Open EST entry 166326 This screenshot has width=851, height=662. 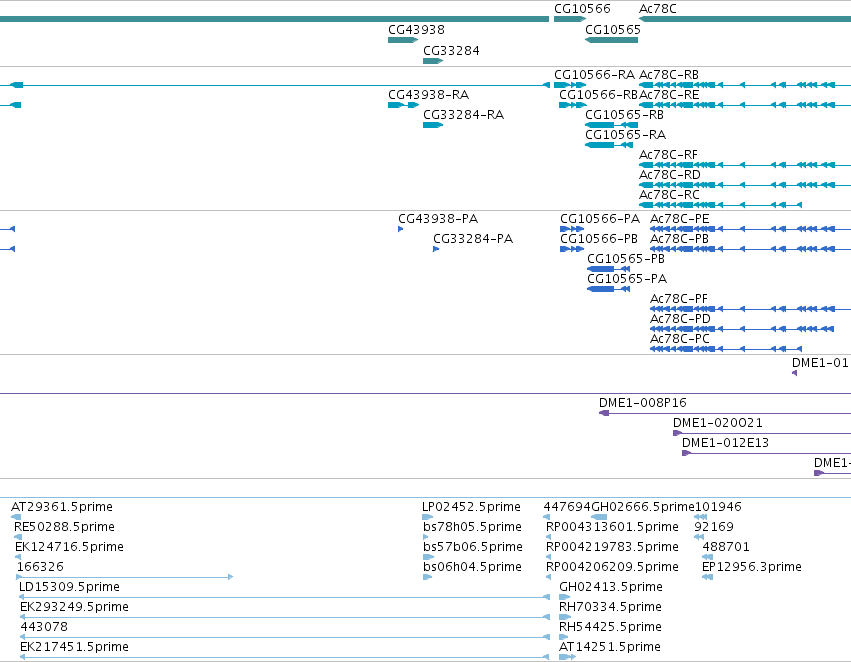[40, 567]
